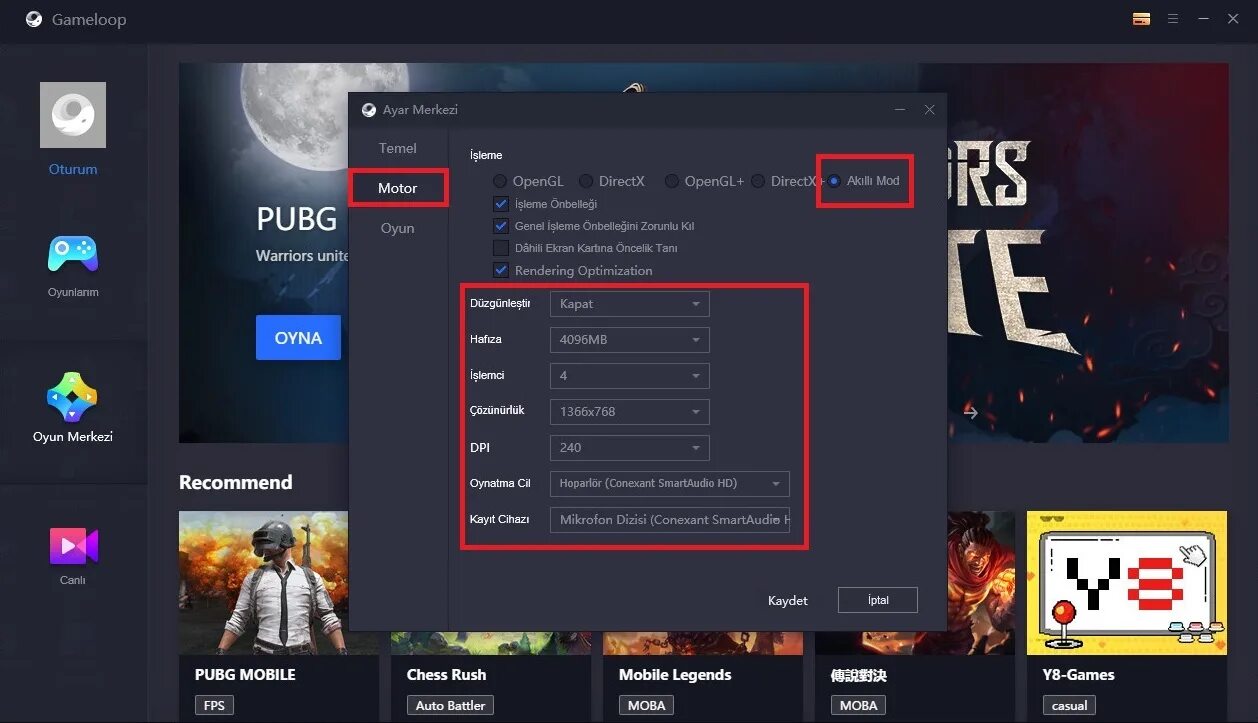1258x723 pixels.
Task: Click the banner next arrow
Action: tap(970, 412)
